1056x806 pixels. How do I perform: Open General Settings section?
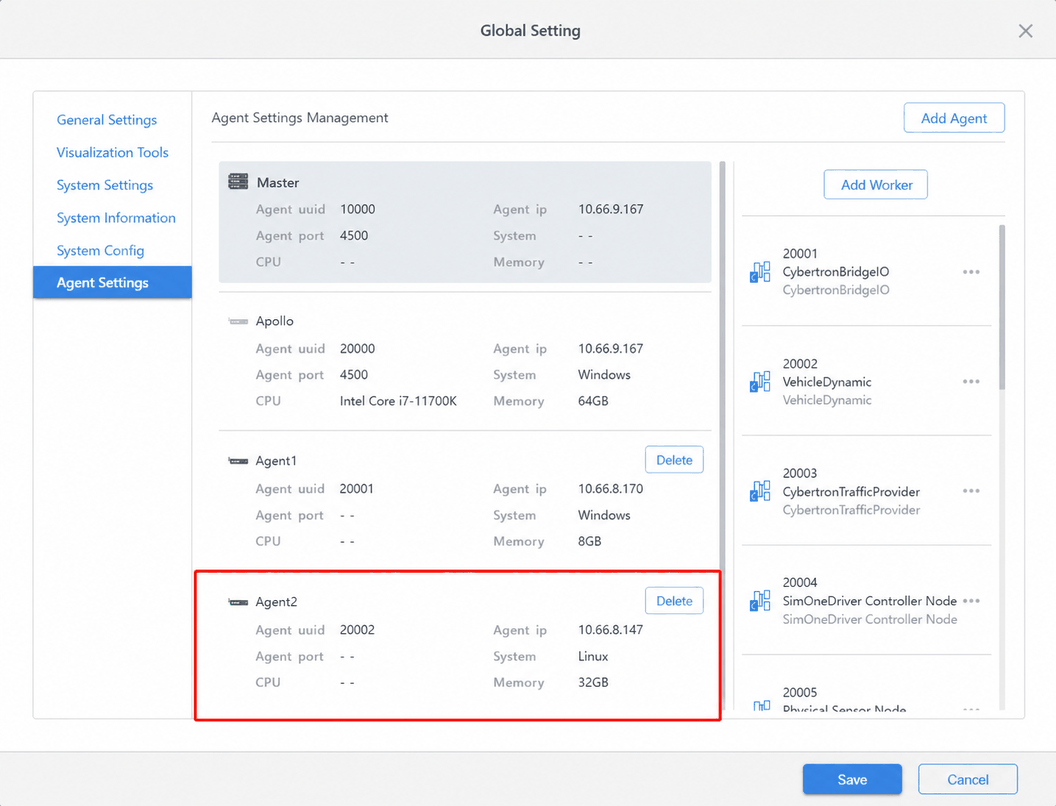point(106,120)
